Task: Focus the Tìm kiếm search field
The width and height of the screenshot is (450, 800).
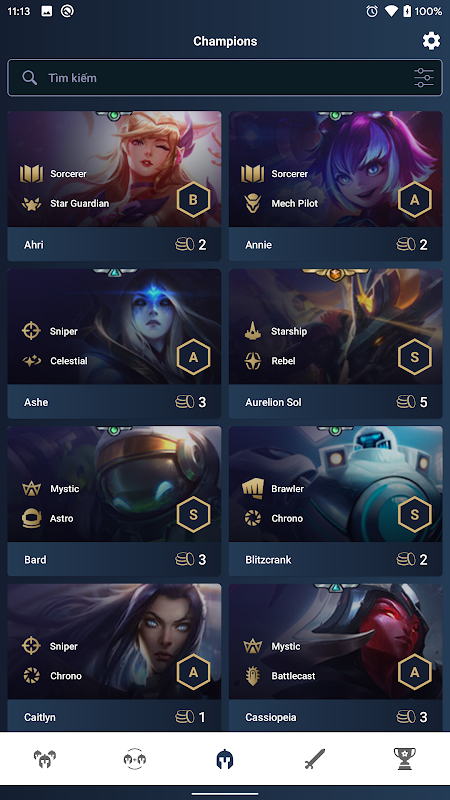Action: pyautogui.click(x=224, y=78)
